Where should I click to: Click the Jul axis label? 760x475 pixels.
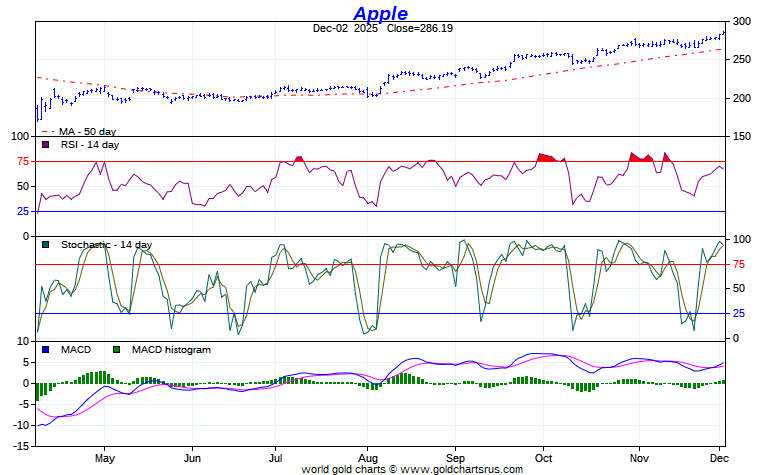275,458
